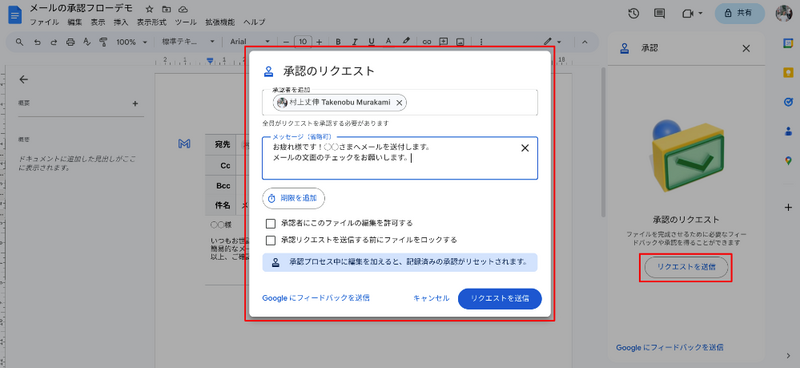Redo the last action
This screenshot has width=800, height=368.
point(54,42)
